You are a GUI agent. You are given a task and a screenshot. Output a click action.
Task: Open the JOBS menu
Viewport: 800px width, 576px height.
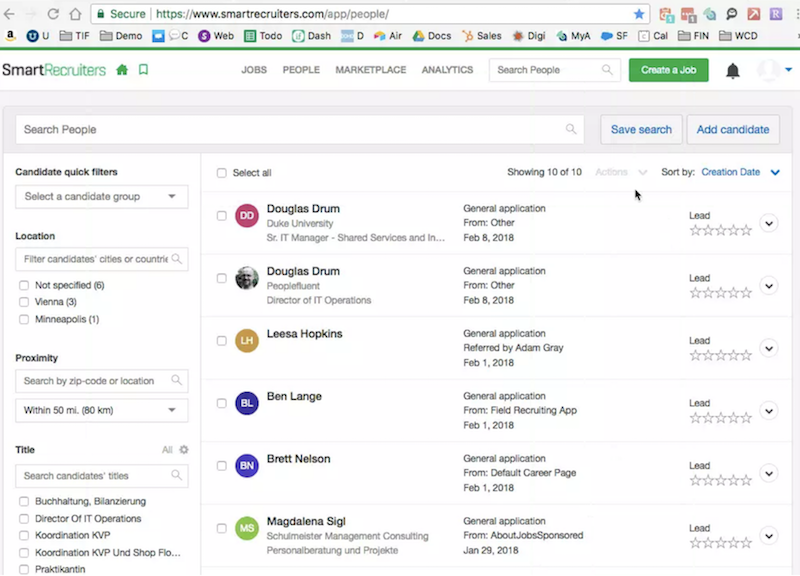pos(254,70)
